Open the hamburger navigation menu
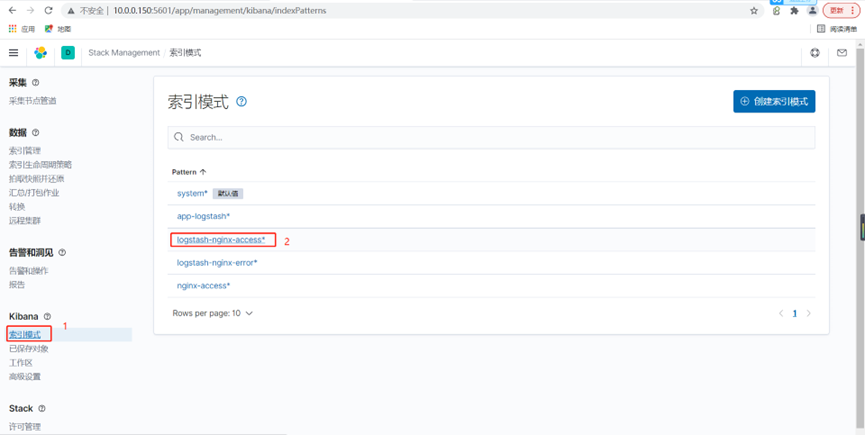The image size is (865, 435). (14, 53)
